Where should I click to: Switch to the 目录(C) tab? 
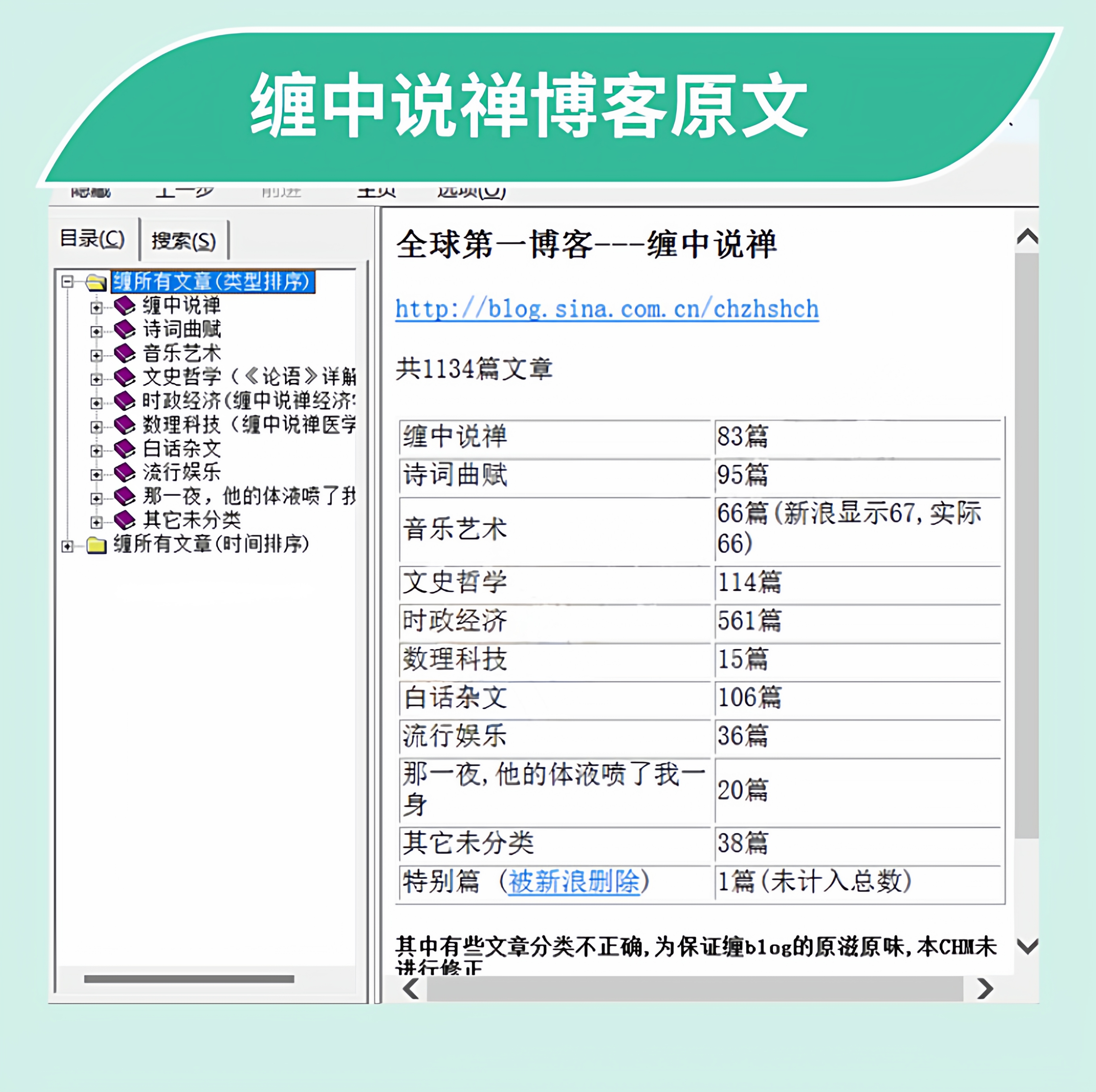[92, 239]
